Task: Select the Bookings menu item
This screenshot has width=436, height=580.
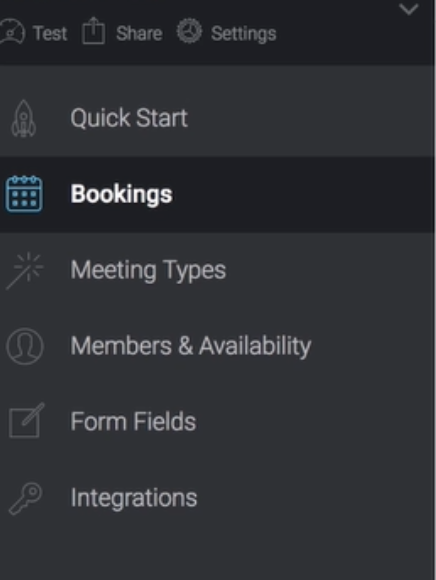Action: coord(217,195)
